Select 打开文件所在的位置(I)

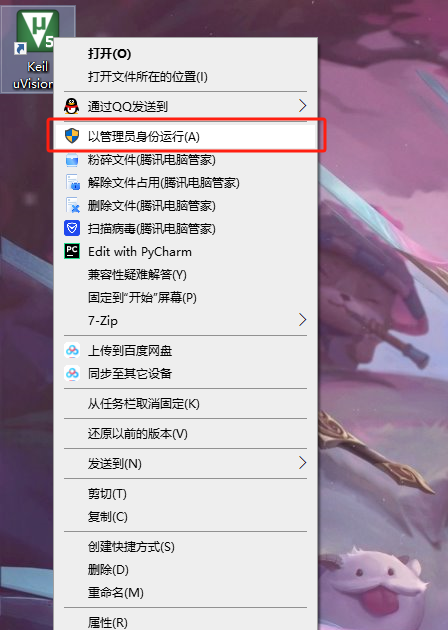pyautogui.click(x=148, y=77)
